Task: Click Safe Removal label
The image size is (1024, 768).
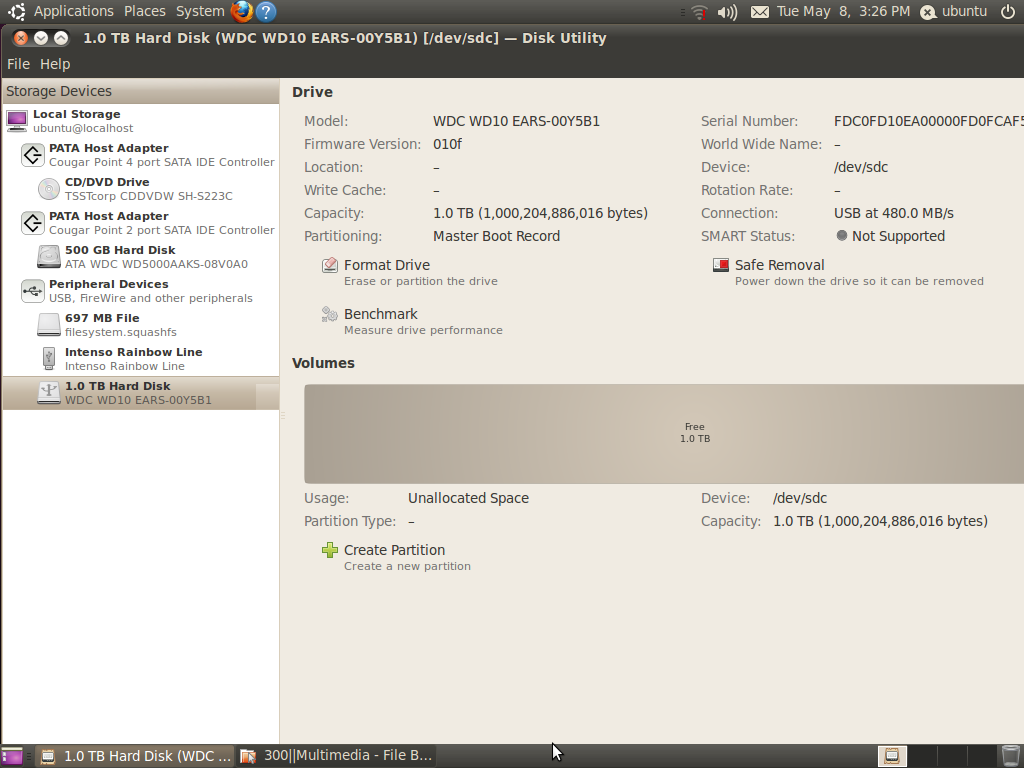Action: 779,265
